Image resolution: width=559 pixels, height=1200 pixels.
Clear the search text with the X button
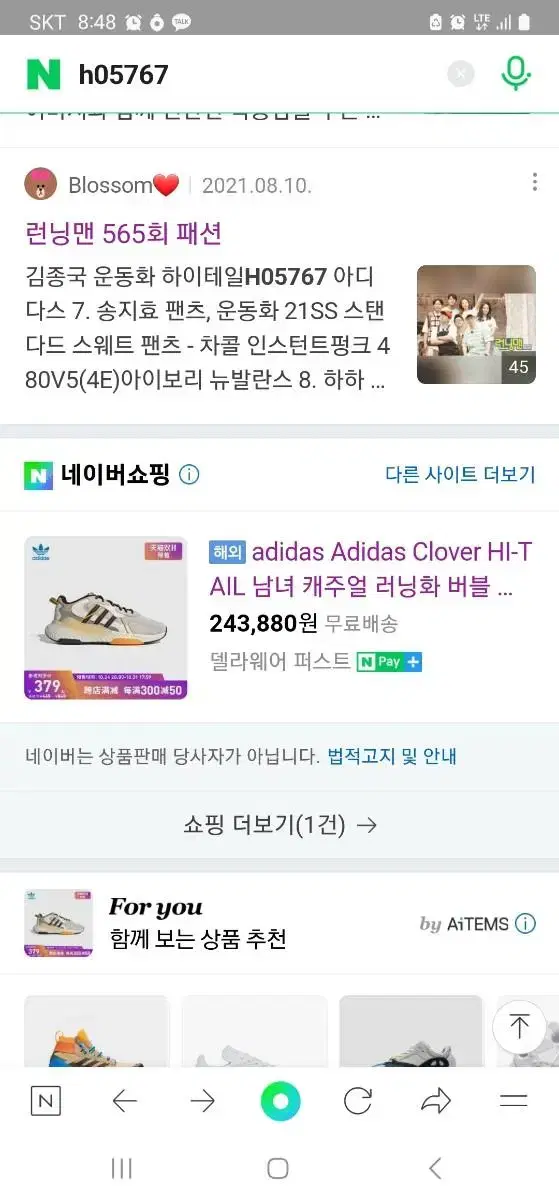point(460,74)
